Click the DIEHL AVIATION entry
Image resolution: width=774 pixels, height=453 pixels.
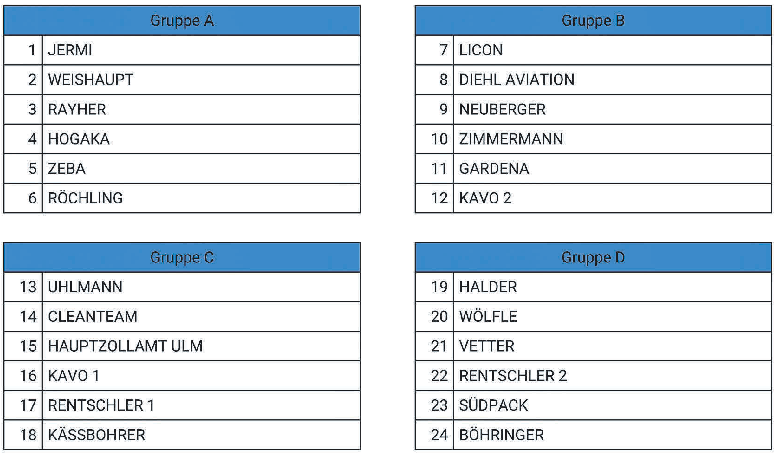pos(516,79)
